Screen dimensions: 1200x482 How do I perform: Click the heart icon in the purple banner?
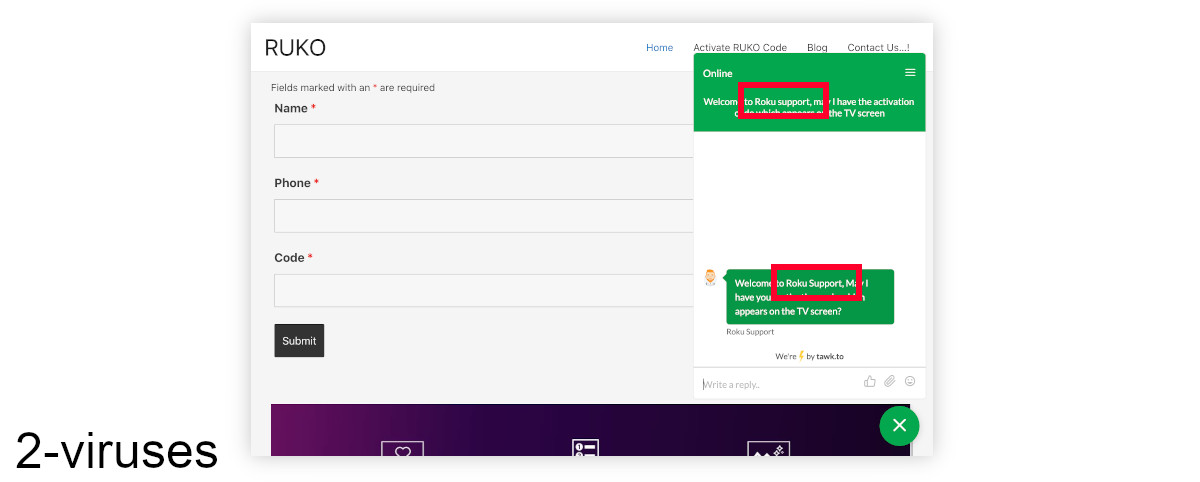(x=403, y=449)
